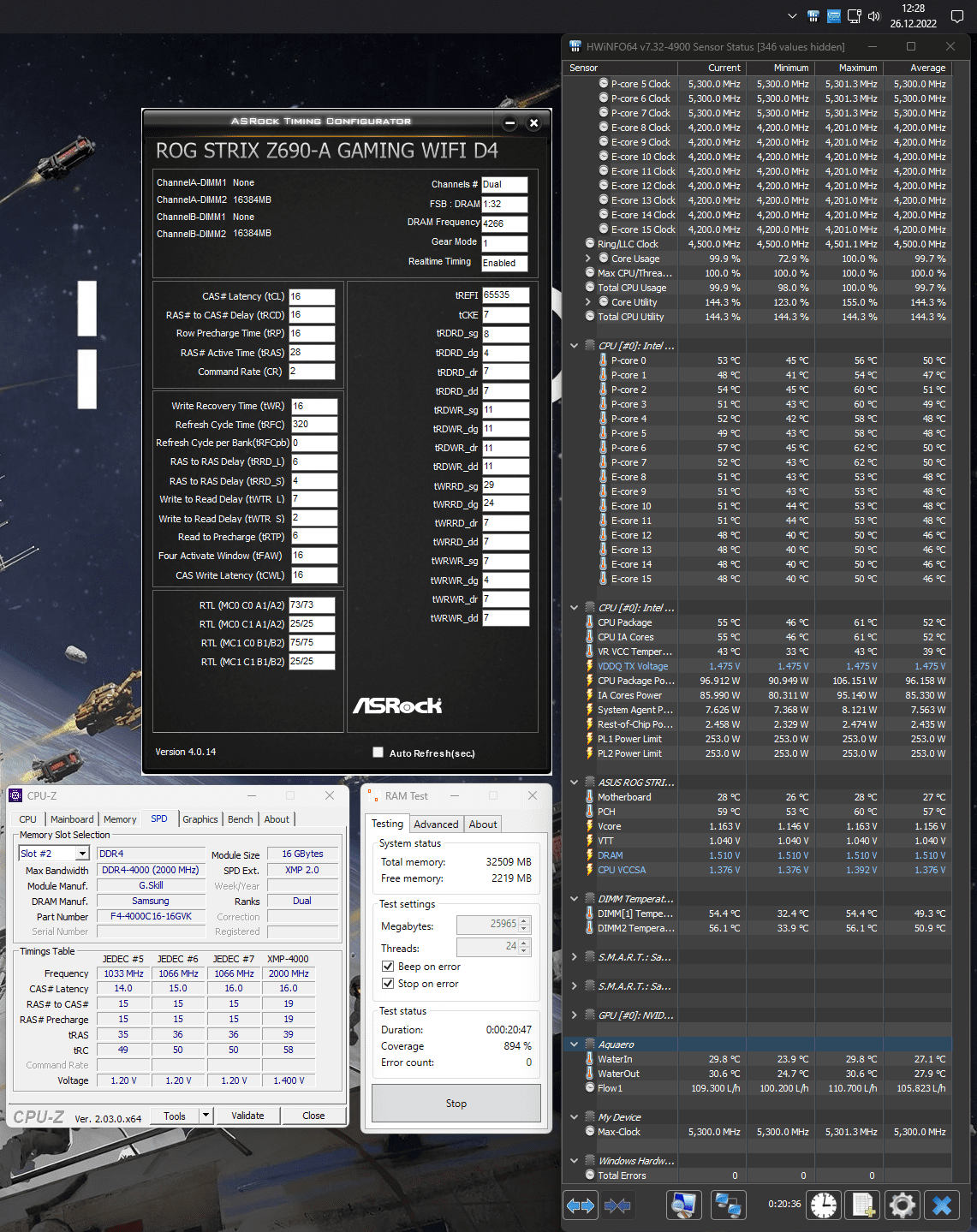Open HWiNFO sensor monitor magnifier icon
The height and width of the screenshot is (1232, 977).
click(x=683, y=1205)
